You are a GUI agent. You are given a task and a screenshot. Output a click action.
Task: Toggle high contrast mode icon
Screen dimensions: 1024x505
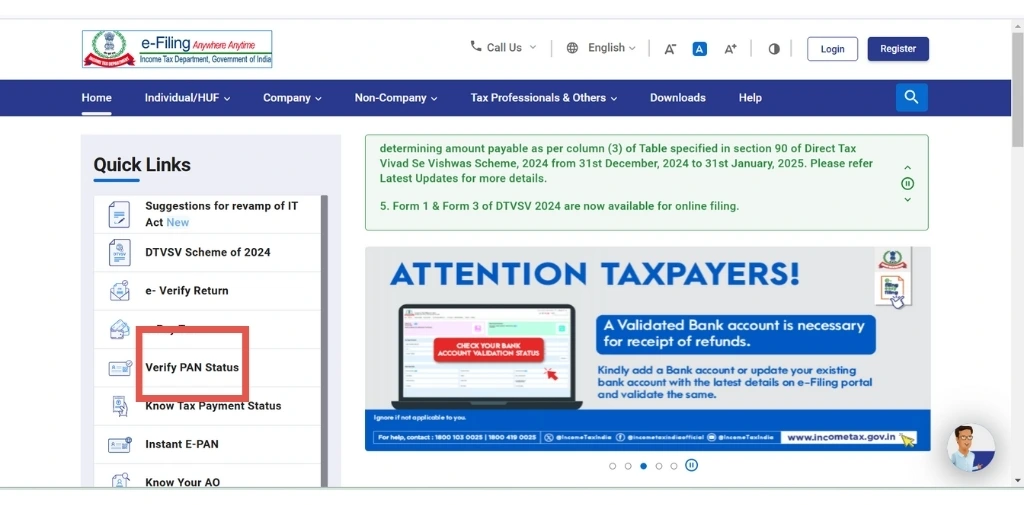click(x=774, y=49)
